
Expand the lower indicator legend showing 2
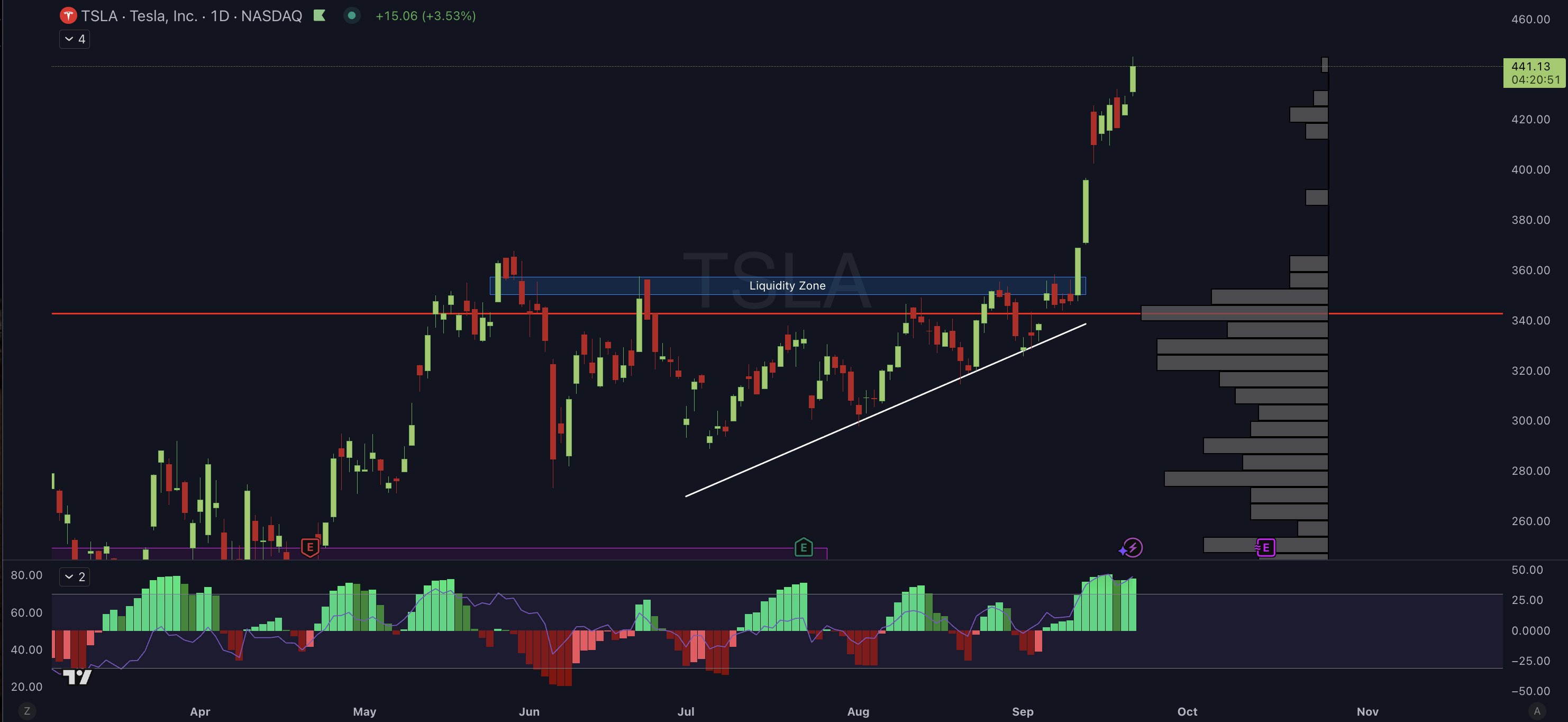pos(74,576)
